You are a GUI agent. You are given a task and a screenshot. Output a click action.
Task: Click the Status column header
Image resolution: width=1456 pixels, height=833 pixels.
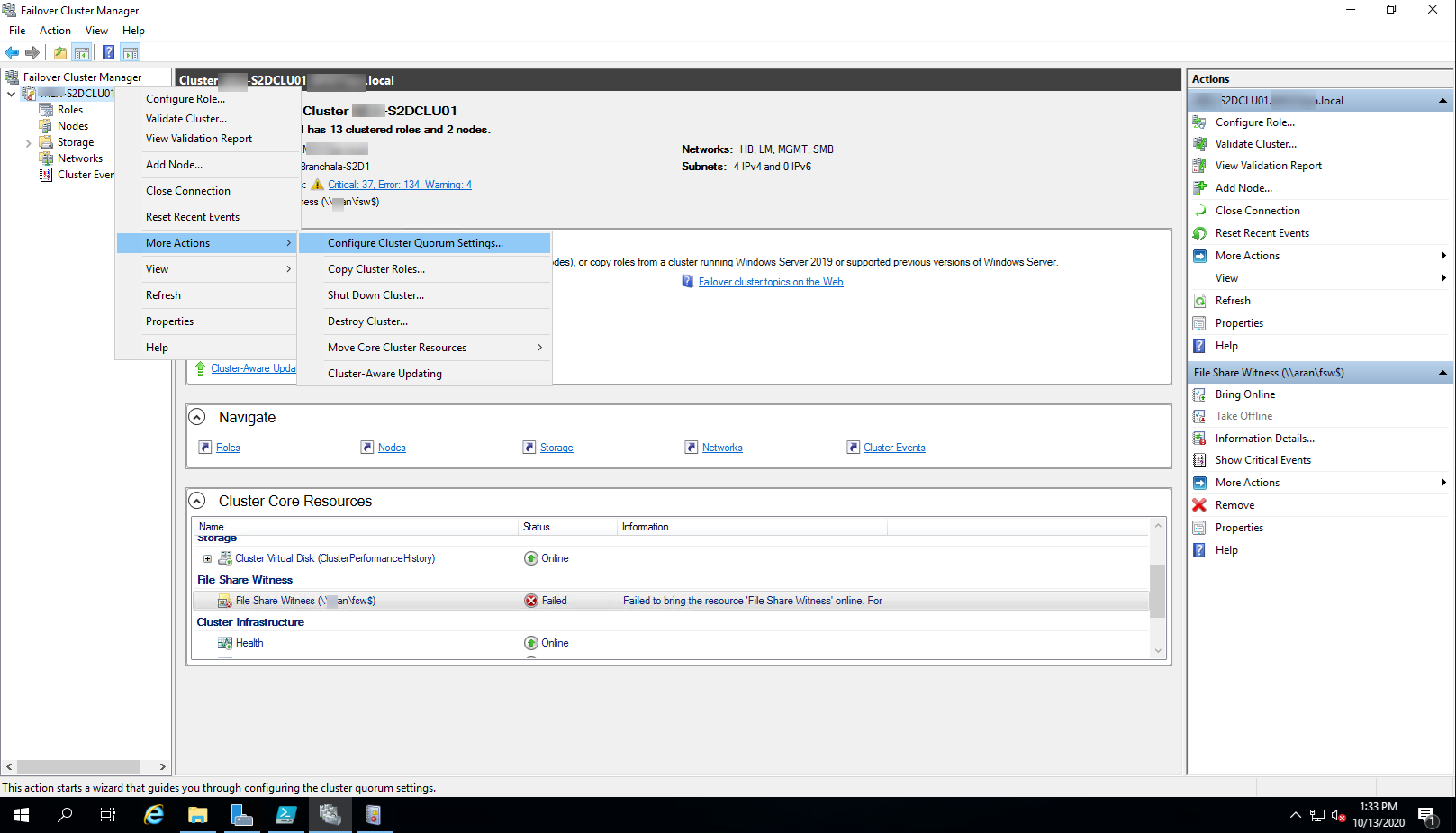[x=568, y=527]
